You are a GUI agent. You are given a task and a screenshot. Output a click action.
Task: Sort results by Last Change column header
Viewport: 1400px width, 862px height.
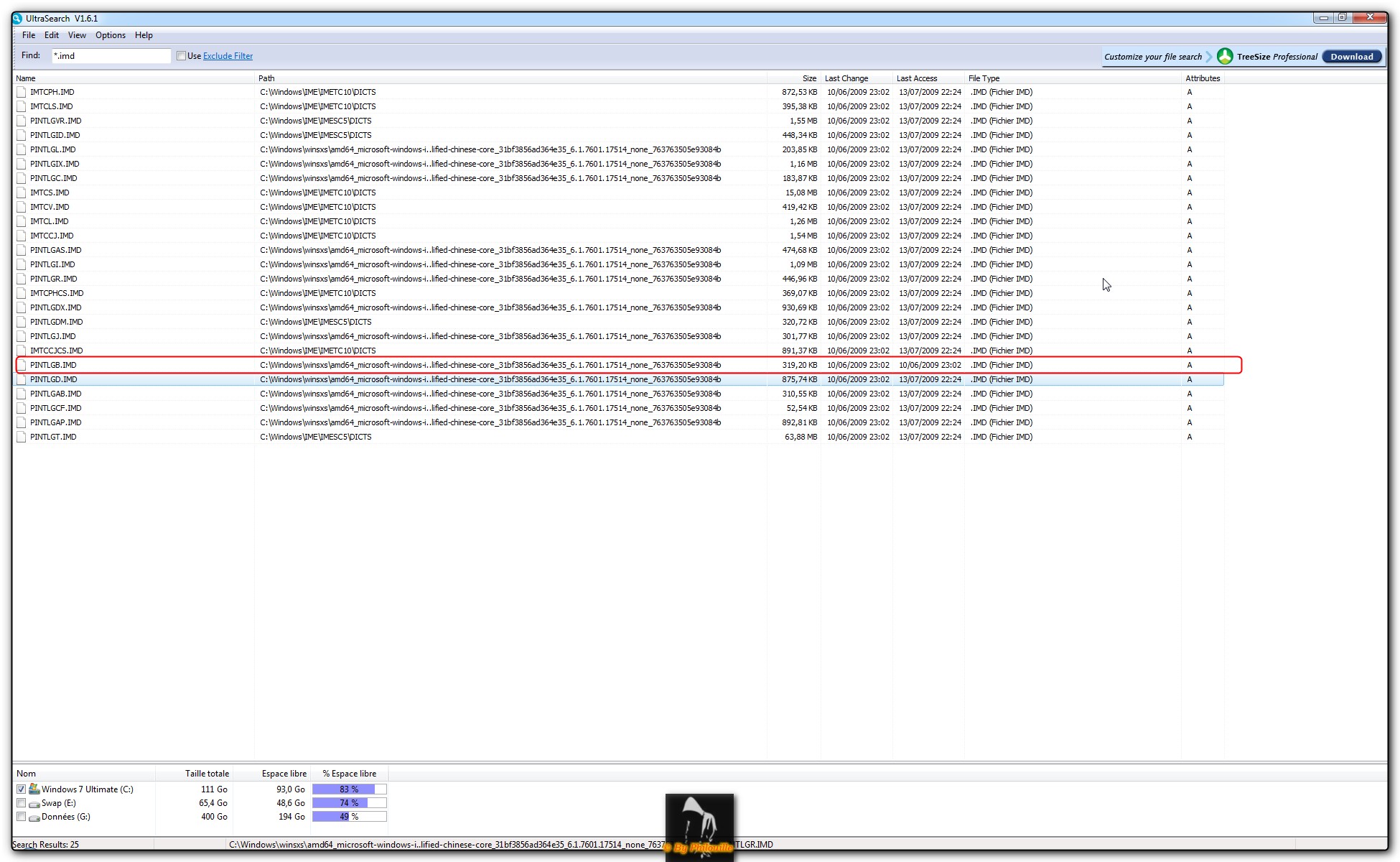[x=846, y=78]
